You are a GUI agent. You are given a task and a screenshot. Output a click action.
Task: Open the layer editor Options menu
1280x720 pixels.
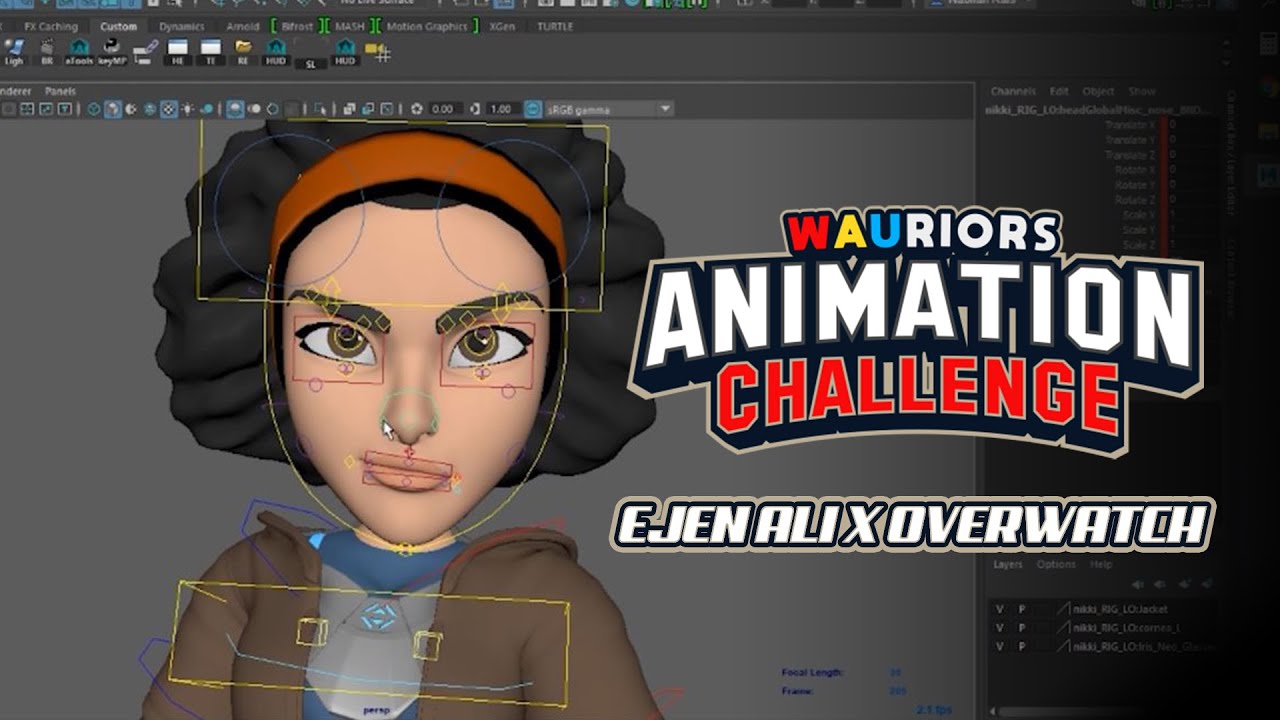pos(1055,564)
